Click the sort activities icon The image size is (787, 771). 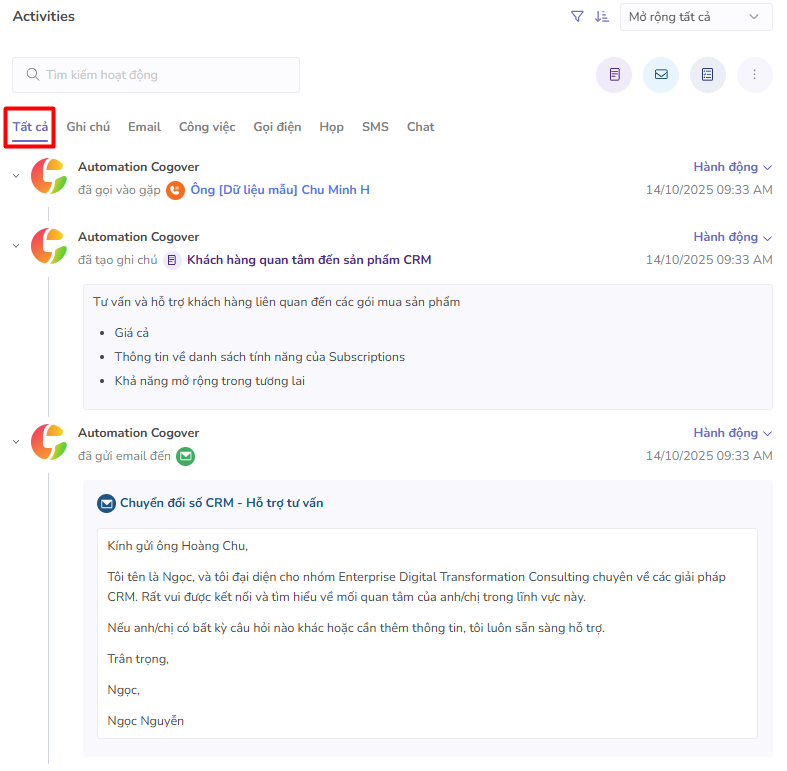(602, 16)
